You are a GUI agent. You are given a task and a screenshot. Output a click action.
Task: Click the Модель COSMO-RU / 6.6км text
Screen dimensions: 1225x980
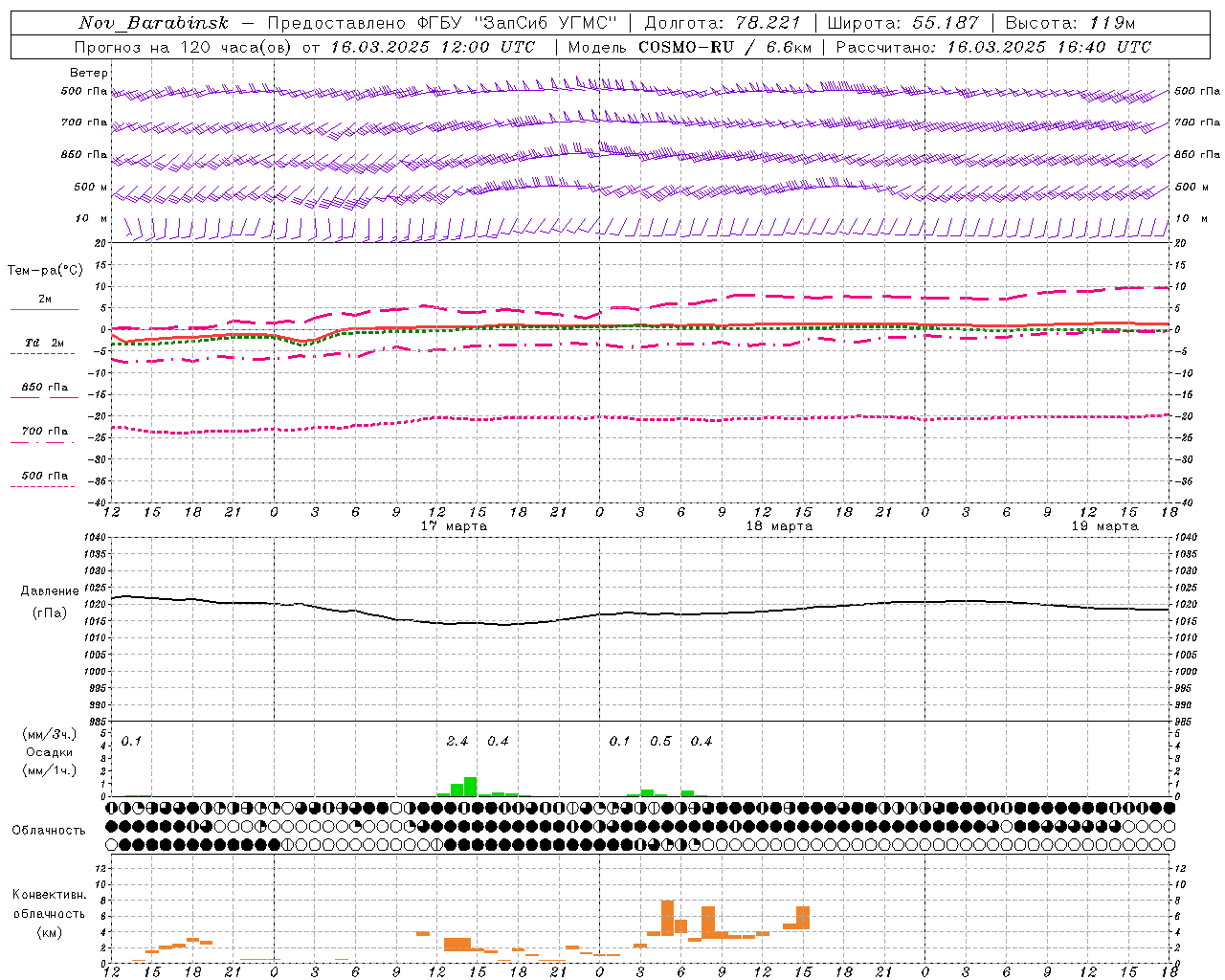(x=690, y=47)
